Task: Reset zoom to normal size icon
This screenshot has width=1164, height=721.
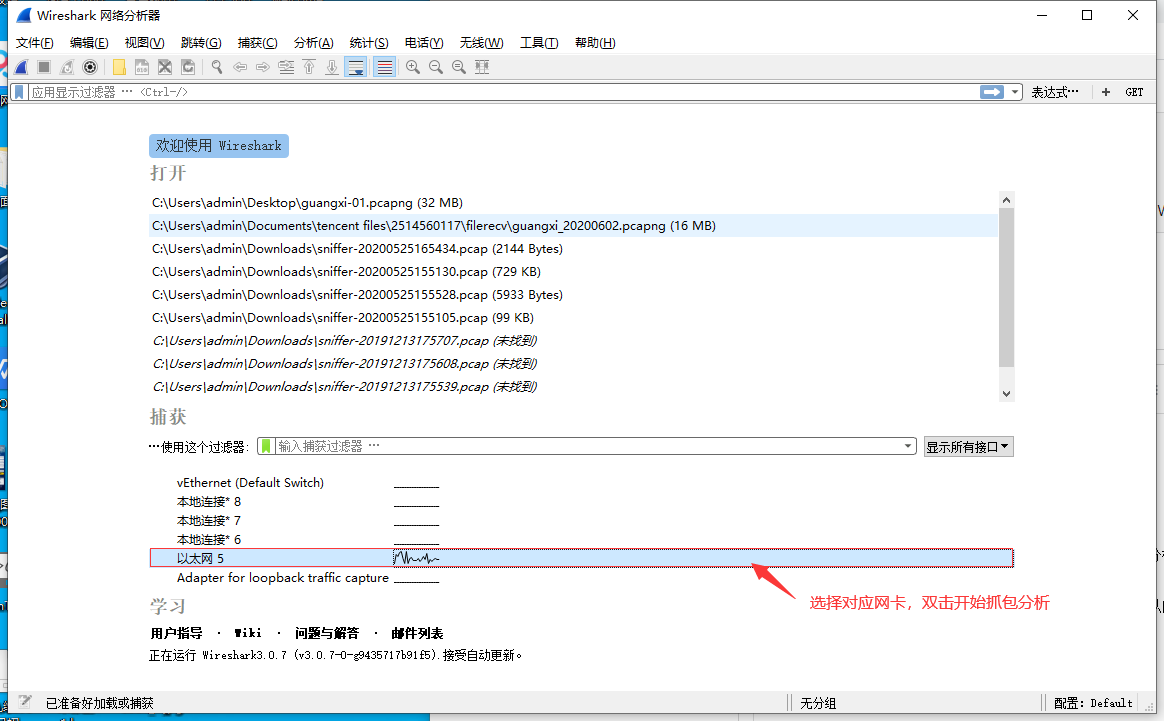Action: 459,68
